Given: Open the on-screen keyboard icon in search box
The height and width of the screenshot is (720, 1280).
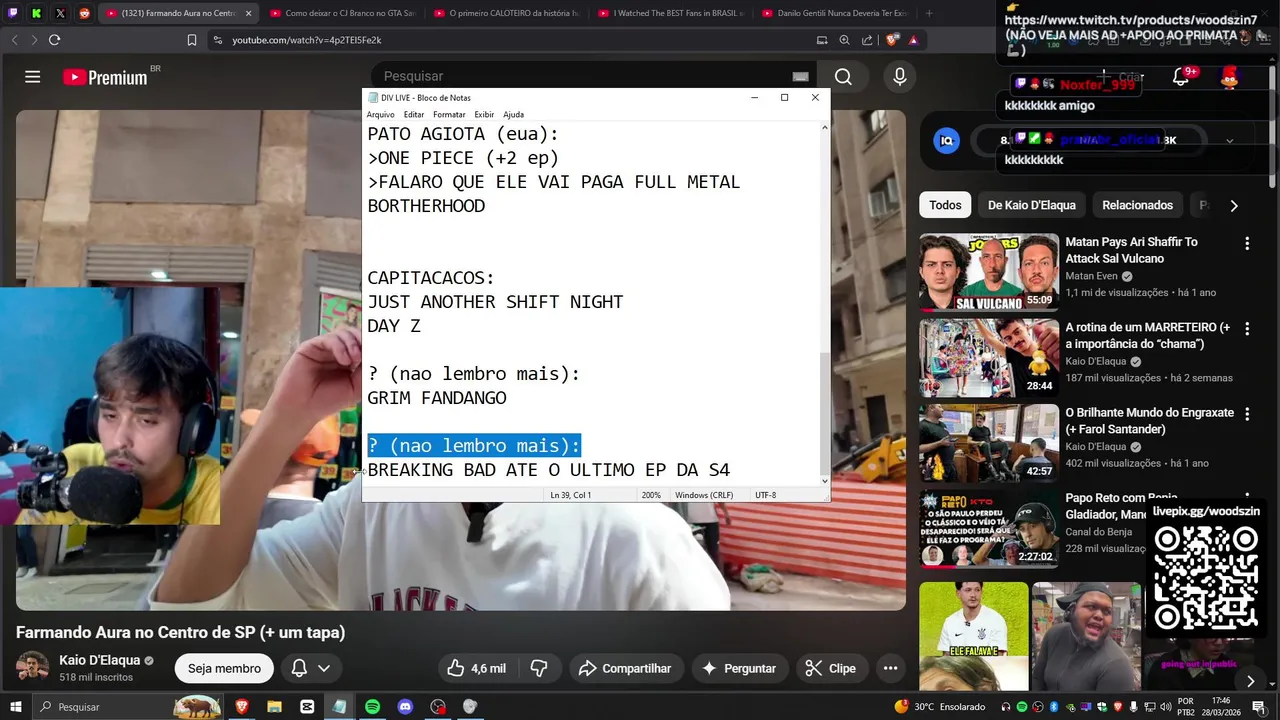Looking at the screenshot, I should (x=800, y=77).
